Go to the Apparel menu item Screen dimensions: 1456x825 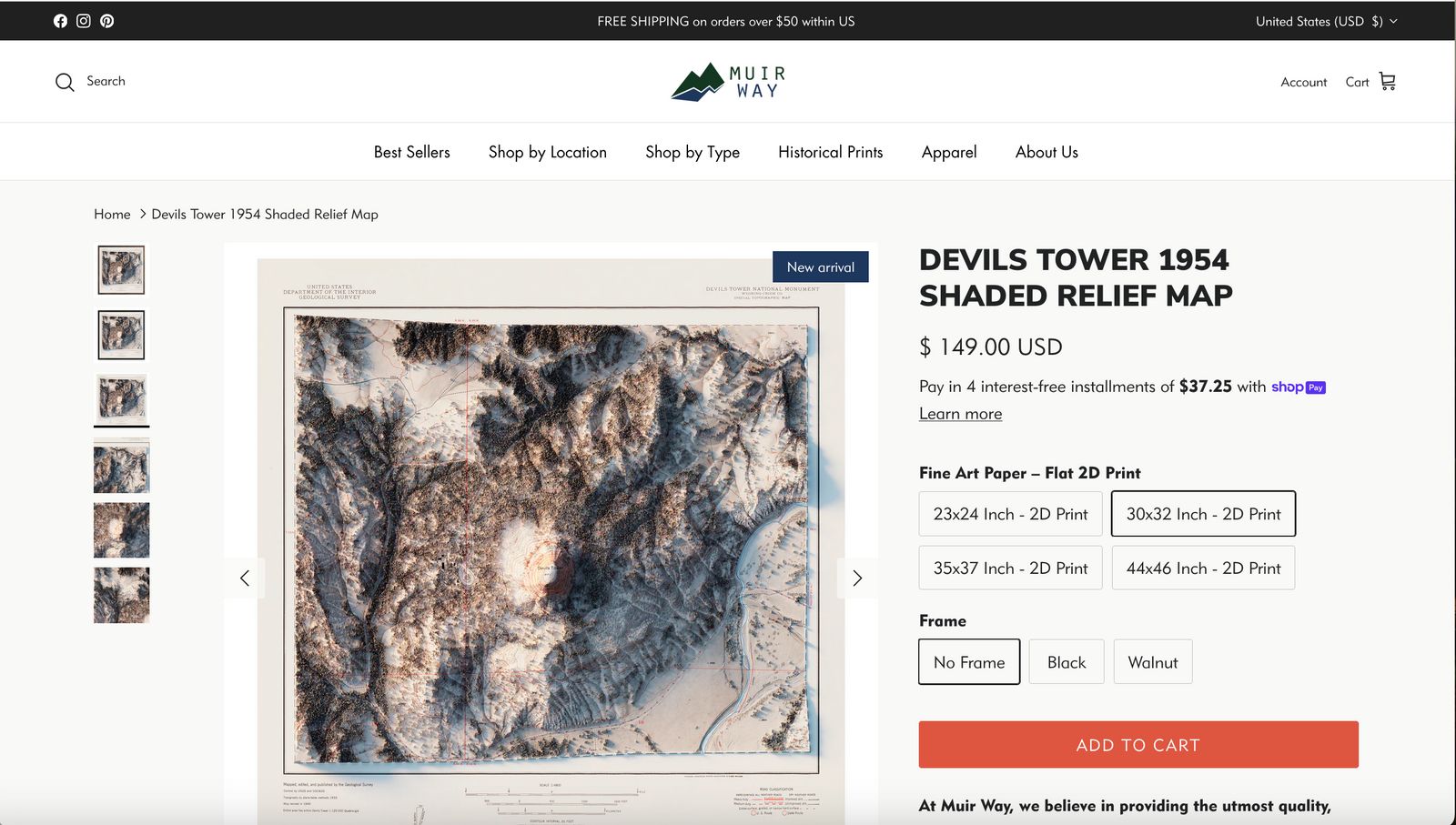pos(949,152)
